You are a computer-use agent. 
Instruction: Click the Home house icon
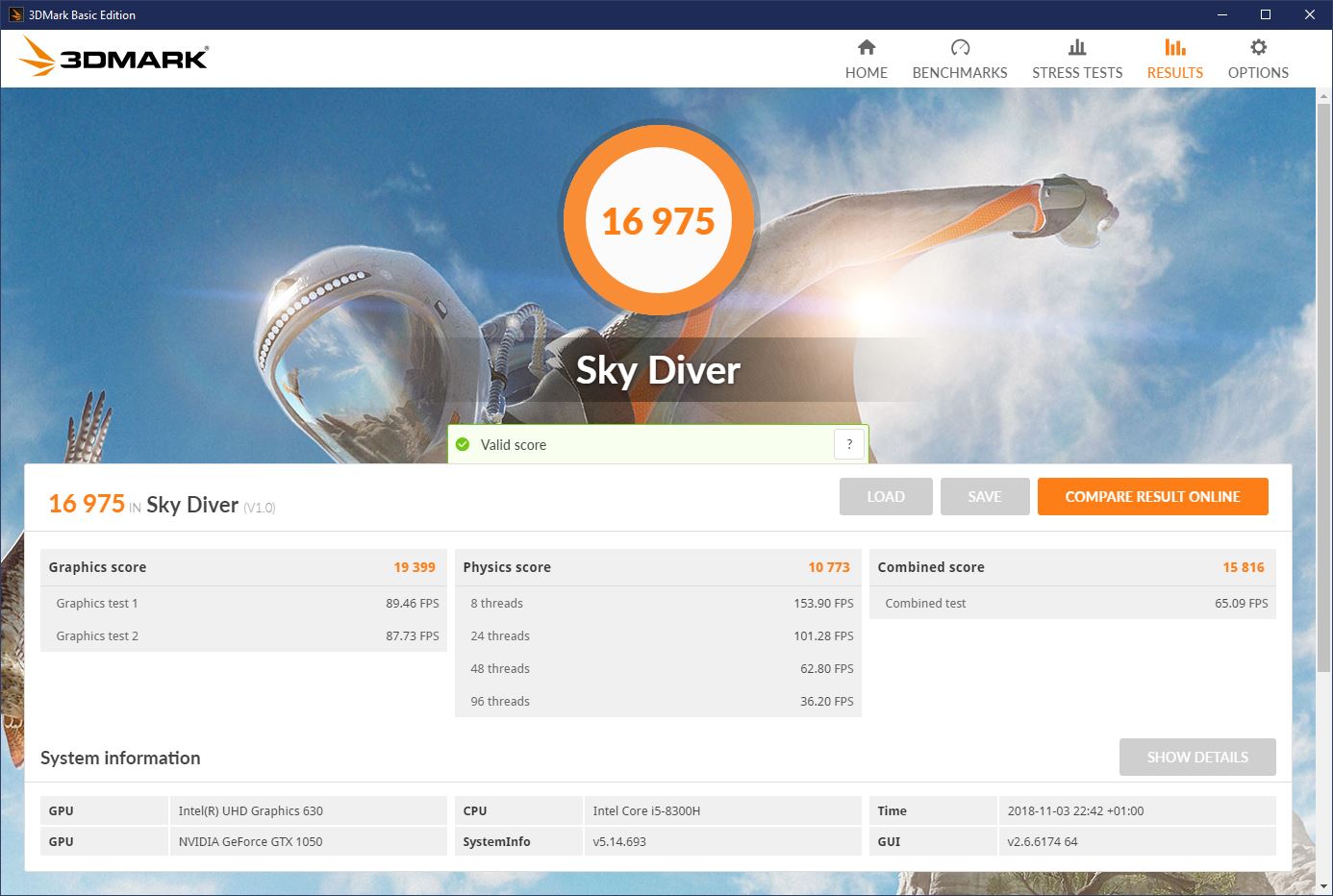point(867,47)
